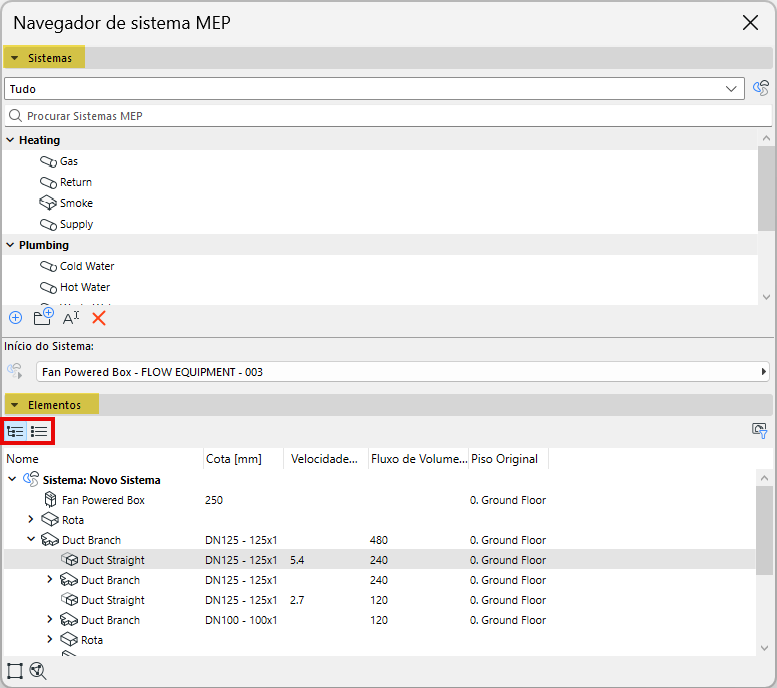Switch Elementos to hierarchical tree view

point(15,431)
